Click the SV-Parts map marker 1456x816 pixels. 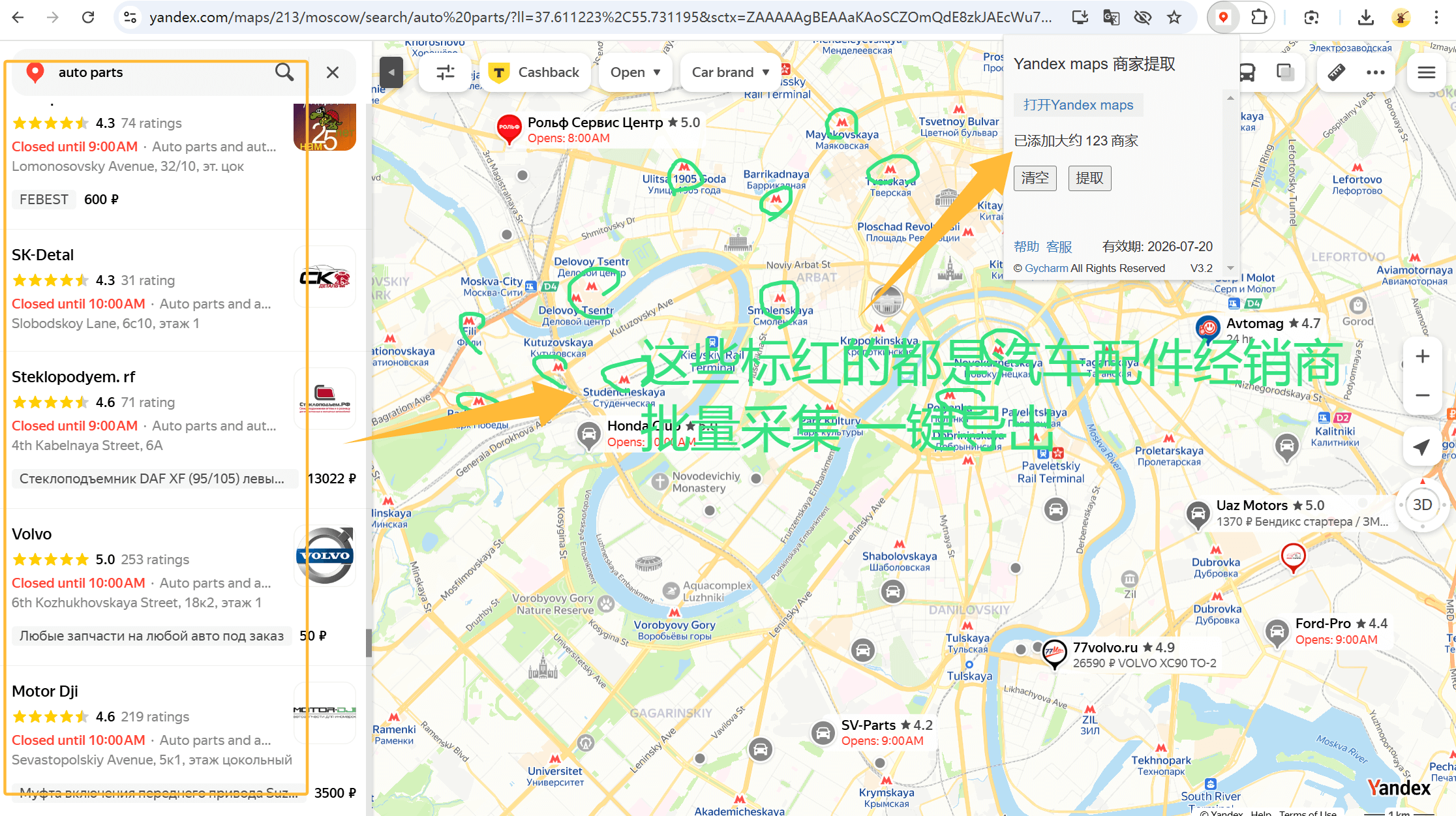pyautogui.click(x=823, y=733)
